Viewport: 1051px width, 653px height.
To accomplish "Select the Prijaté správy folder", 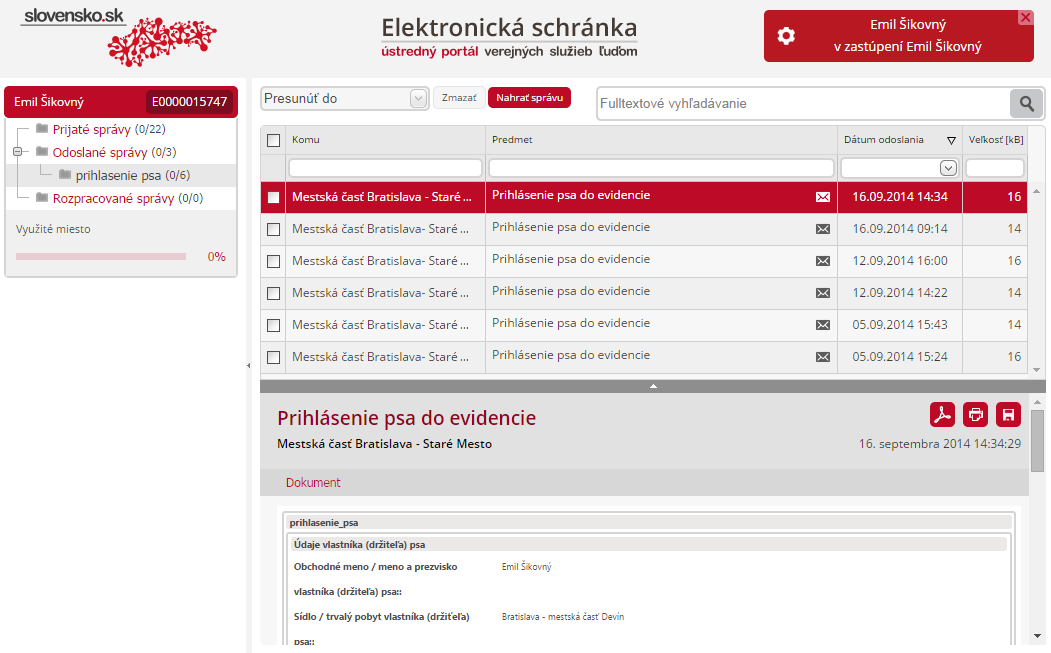I will 91,129.
